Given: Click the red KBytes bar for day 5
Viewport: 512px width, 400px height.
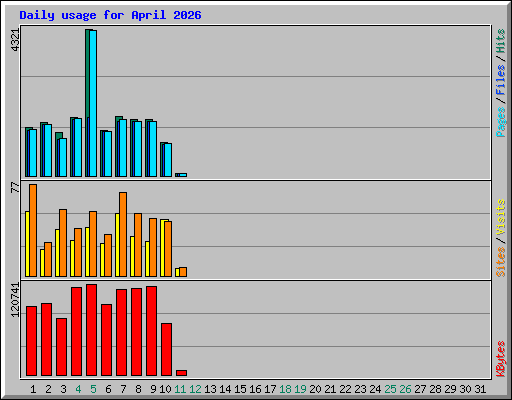Looking at the screenshot, I should point(91,330).
